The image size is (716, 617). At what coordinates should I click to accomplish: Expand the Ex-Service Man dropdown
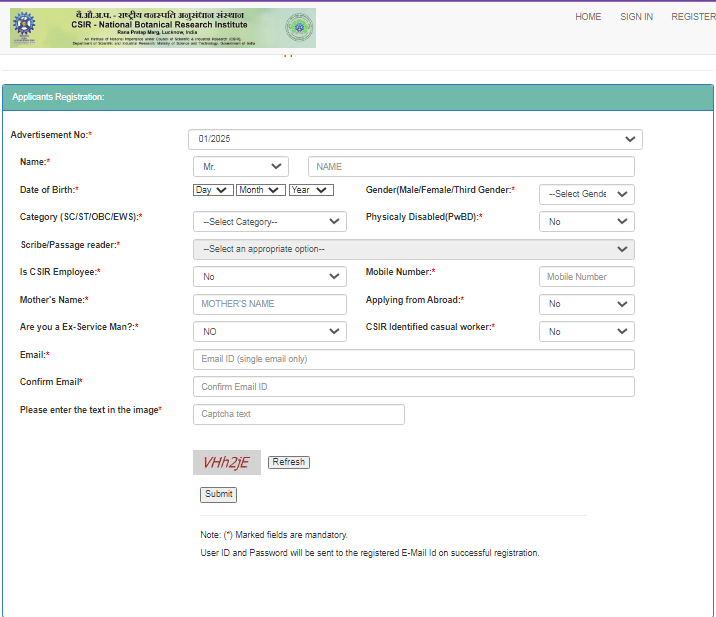coord(269,332)
